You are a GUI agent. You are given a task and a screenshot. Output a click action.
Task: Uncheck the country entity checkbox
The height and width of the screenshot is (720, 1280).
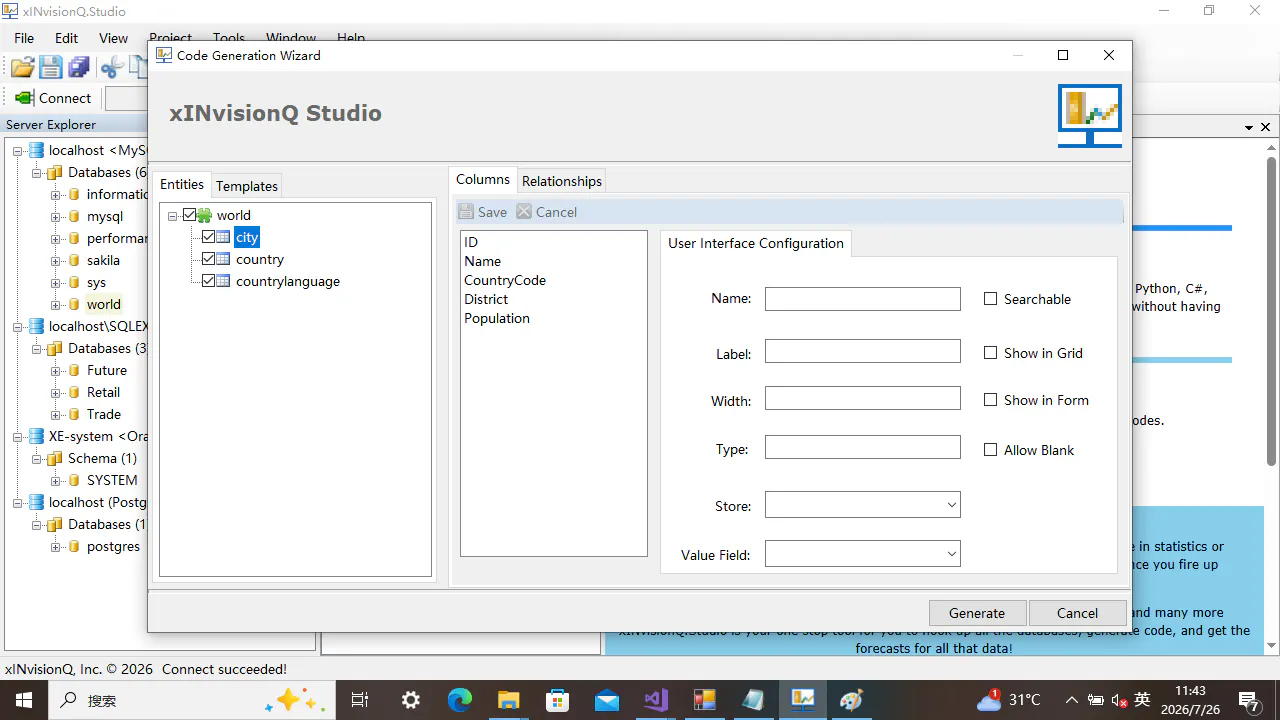coord(208,259)
